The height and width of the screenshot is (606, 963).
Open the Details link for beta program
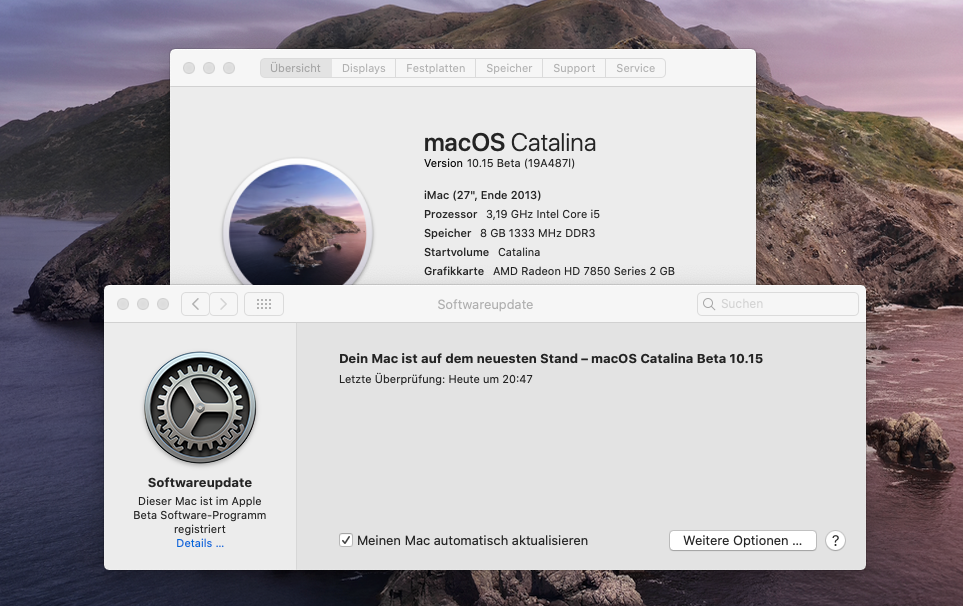click(200, 543)
